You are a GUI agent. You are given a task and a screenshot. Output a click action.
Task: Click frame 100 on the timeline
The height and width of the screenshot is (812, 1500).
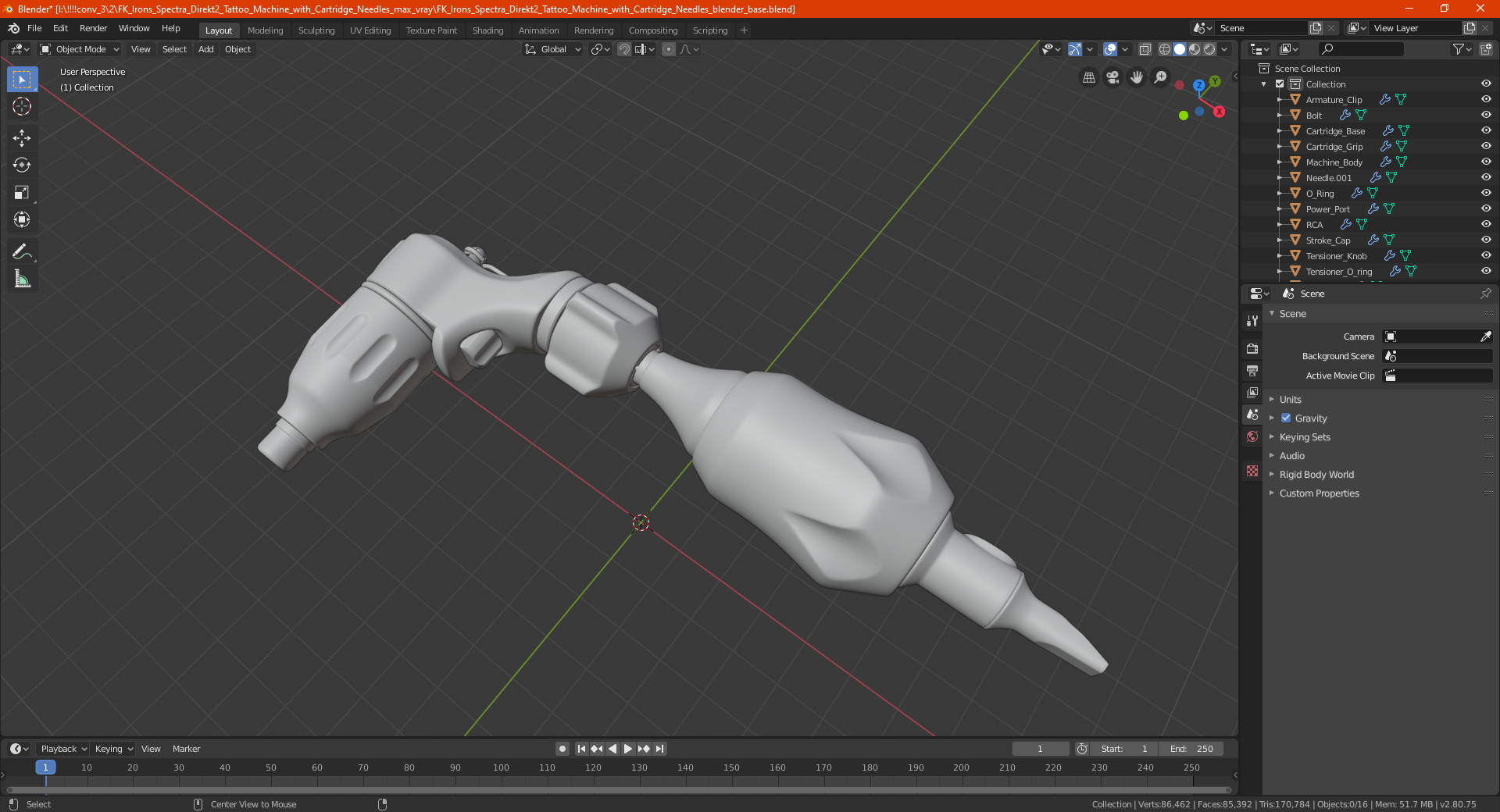501,767
